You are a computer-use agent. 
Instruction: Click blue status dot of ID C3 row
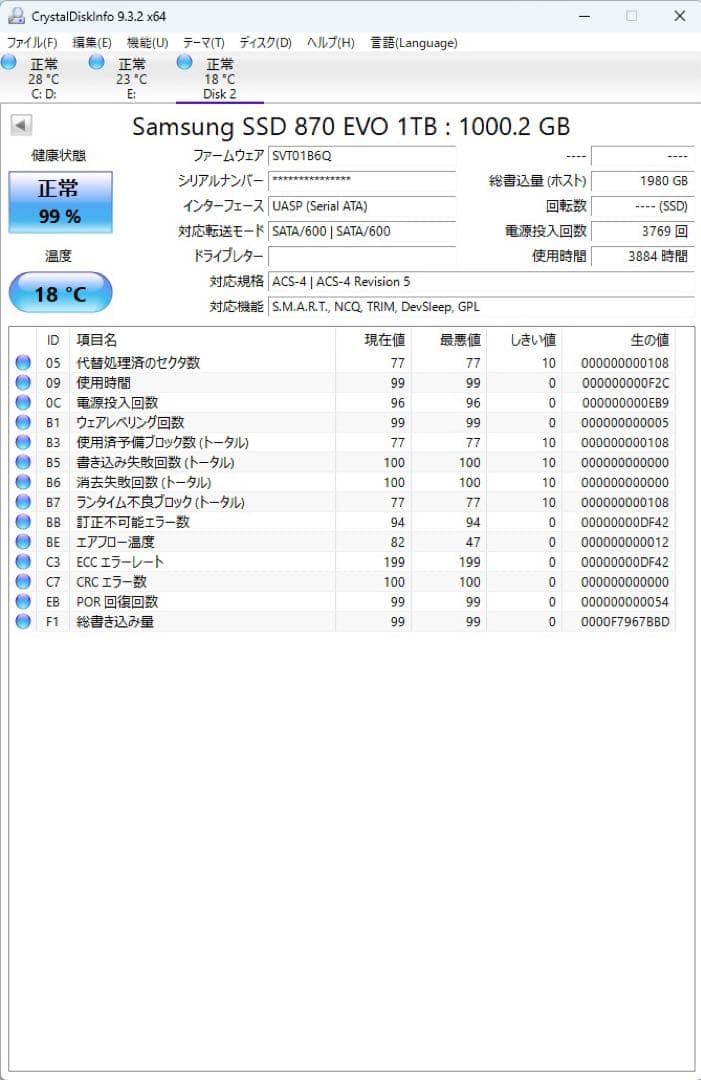coord(23,562)
